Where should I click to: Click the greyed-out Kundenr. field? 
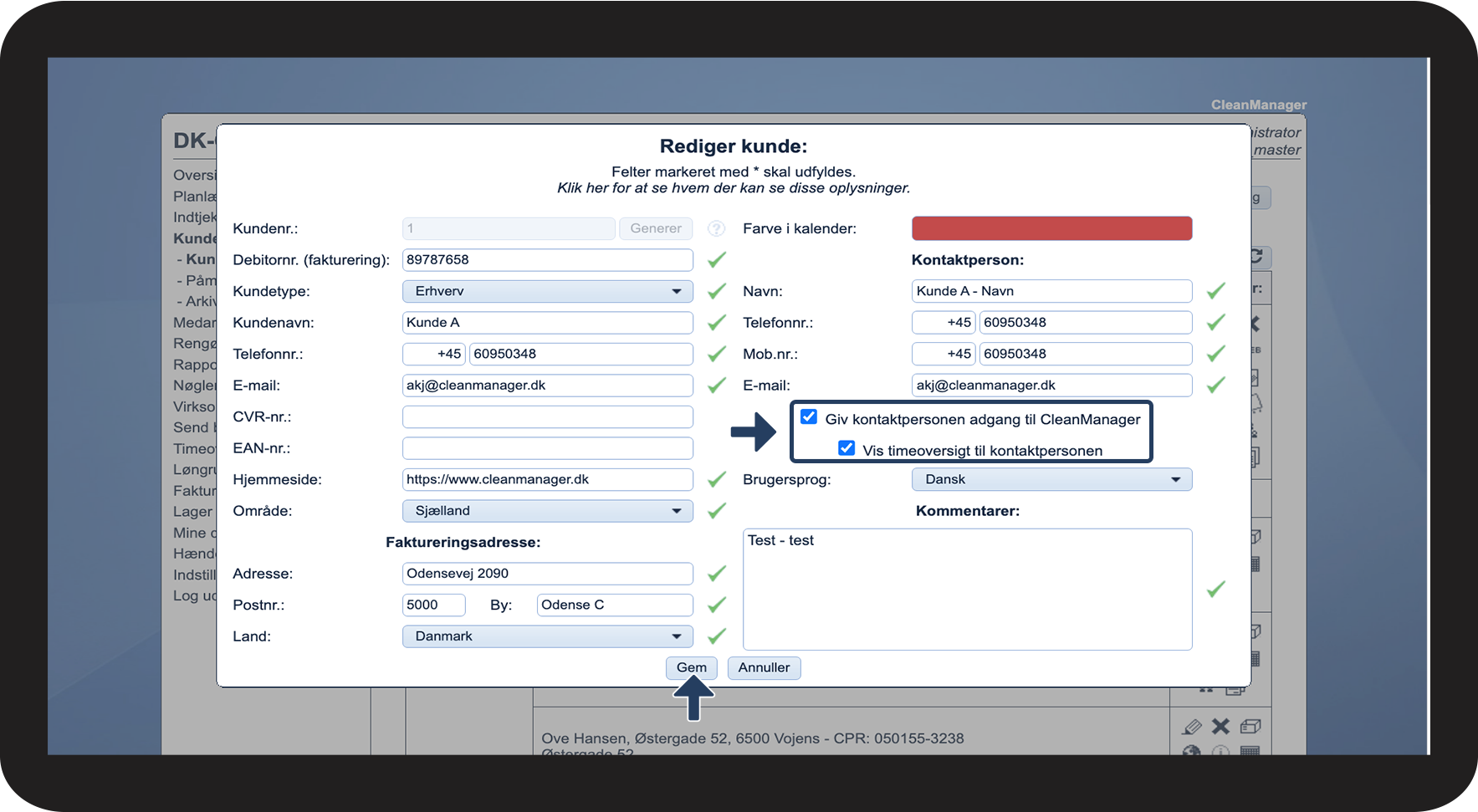coord(509,228)
